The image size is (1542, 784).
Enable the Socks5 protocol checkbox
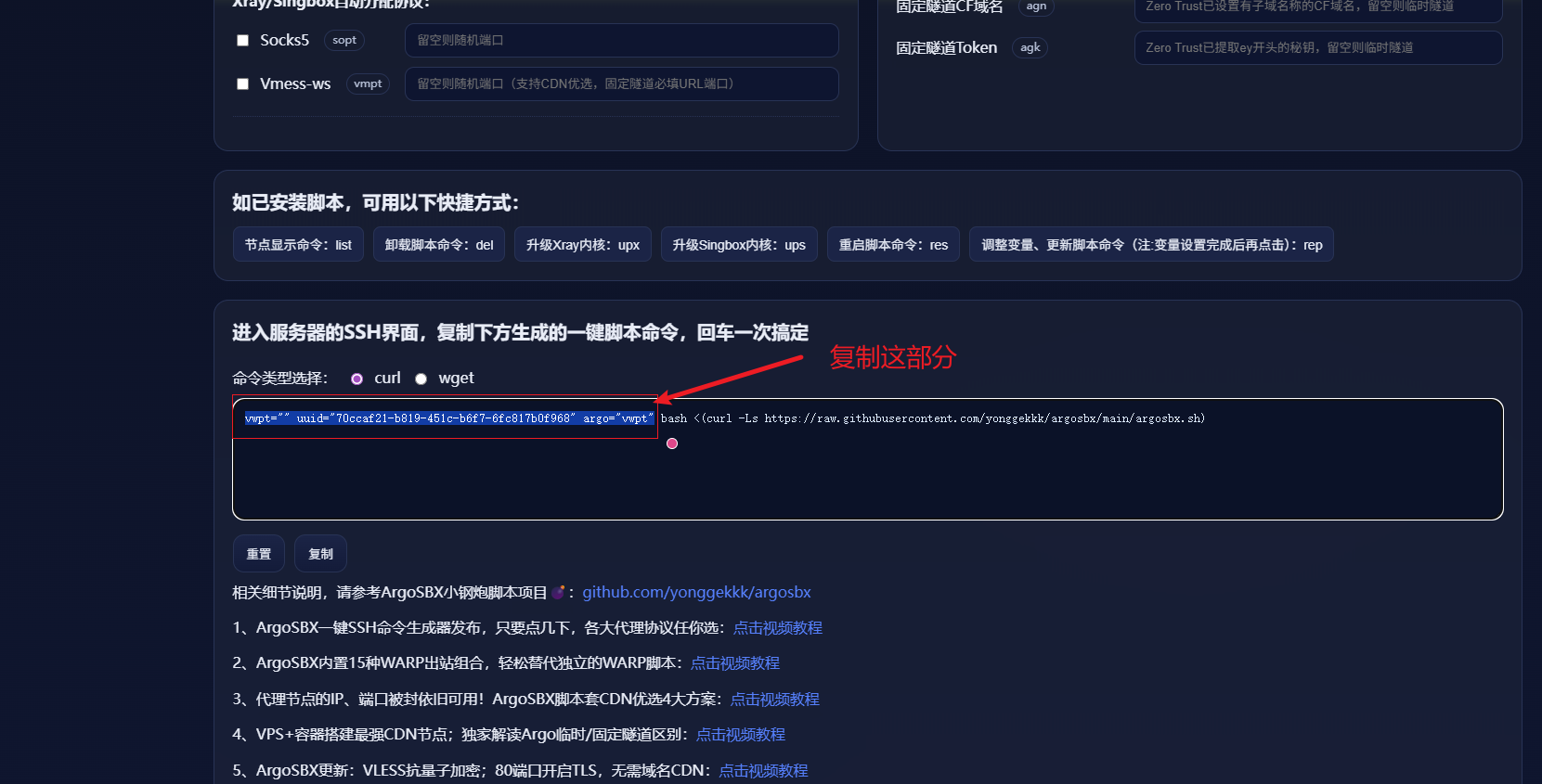(242, 41)
